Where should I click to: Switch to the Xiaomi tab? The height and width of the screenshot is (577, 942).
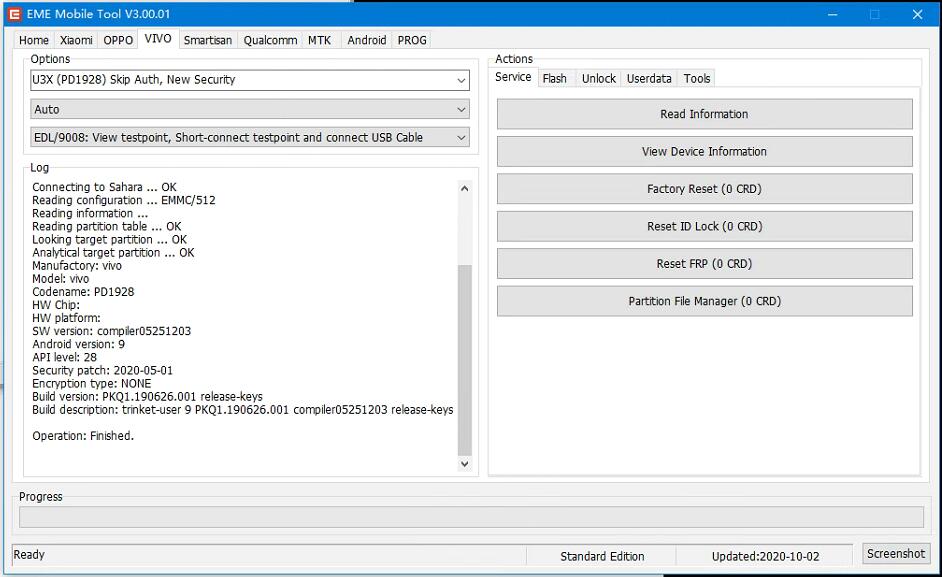click(x=76, y=40)
